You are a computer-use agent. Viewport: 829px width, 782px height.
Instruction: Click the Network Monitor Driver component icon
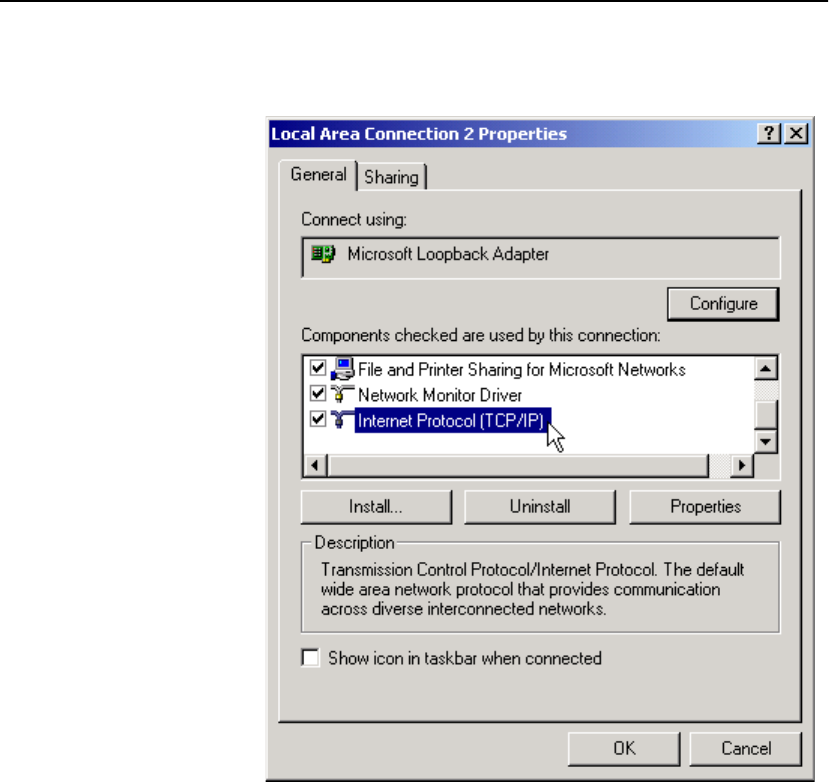point(343,394)
